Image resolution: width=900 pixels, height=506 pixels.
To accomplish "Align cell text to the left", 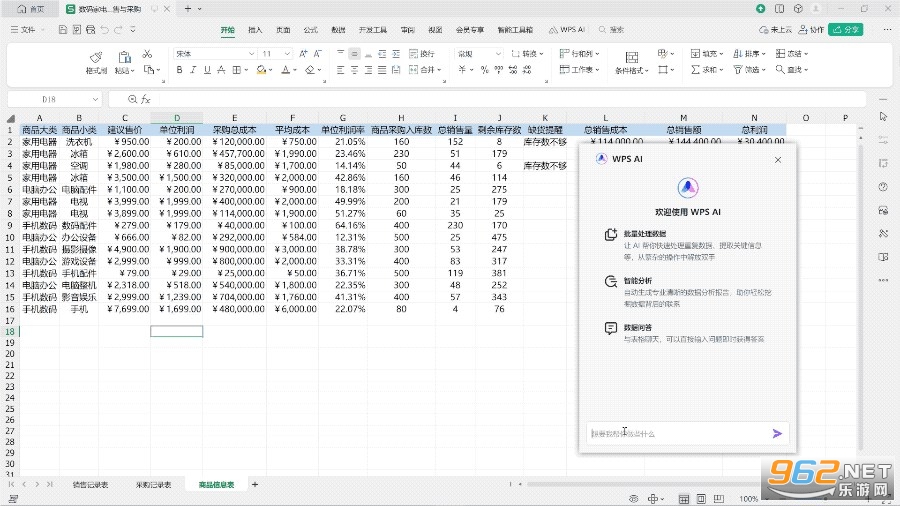I will click(340, 70).
